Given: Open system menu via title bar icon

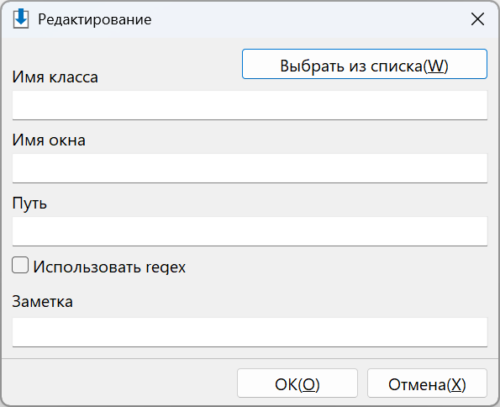Looking at the screenshot, I should (21, 19).
